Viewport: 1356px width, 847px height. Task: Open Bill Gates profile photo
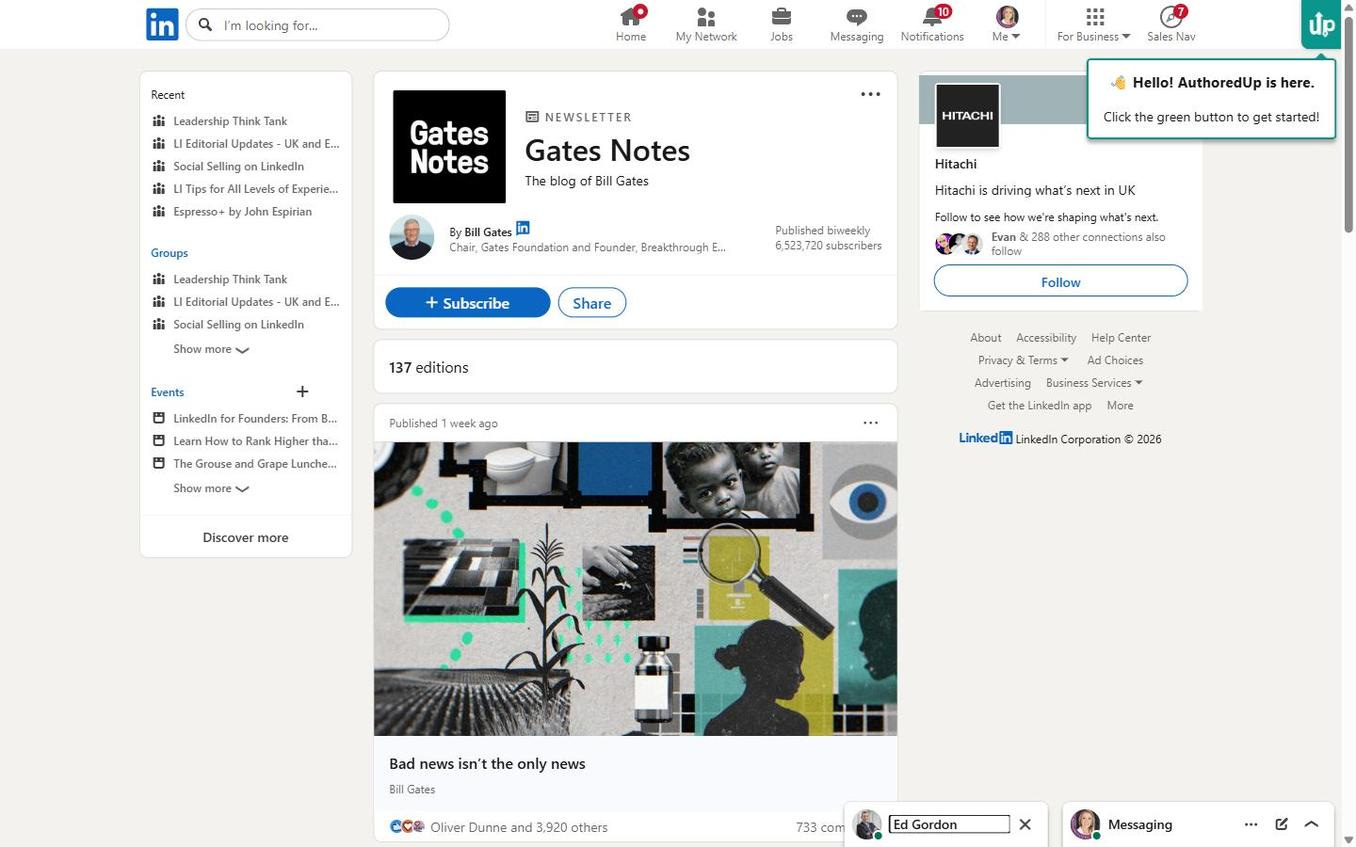(x=412, y=237)
